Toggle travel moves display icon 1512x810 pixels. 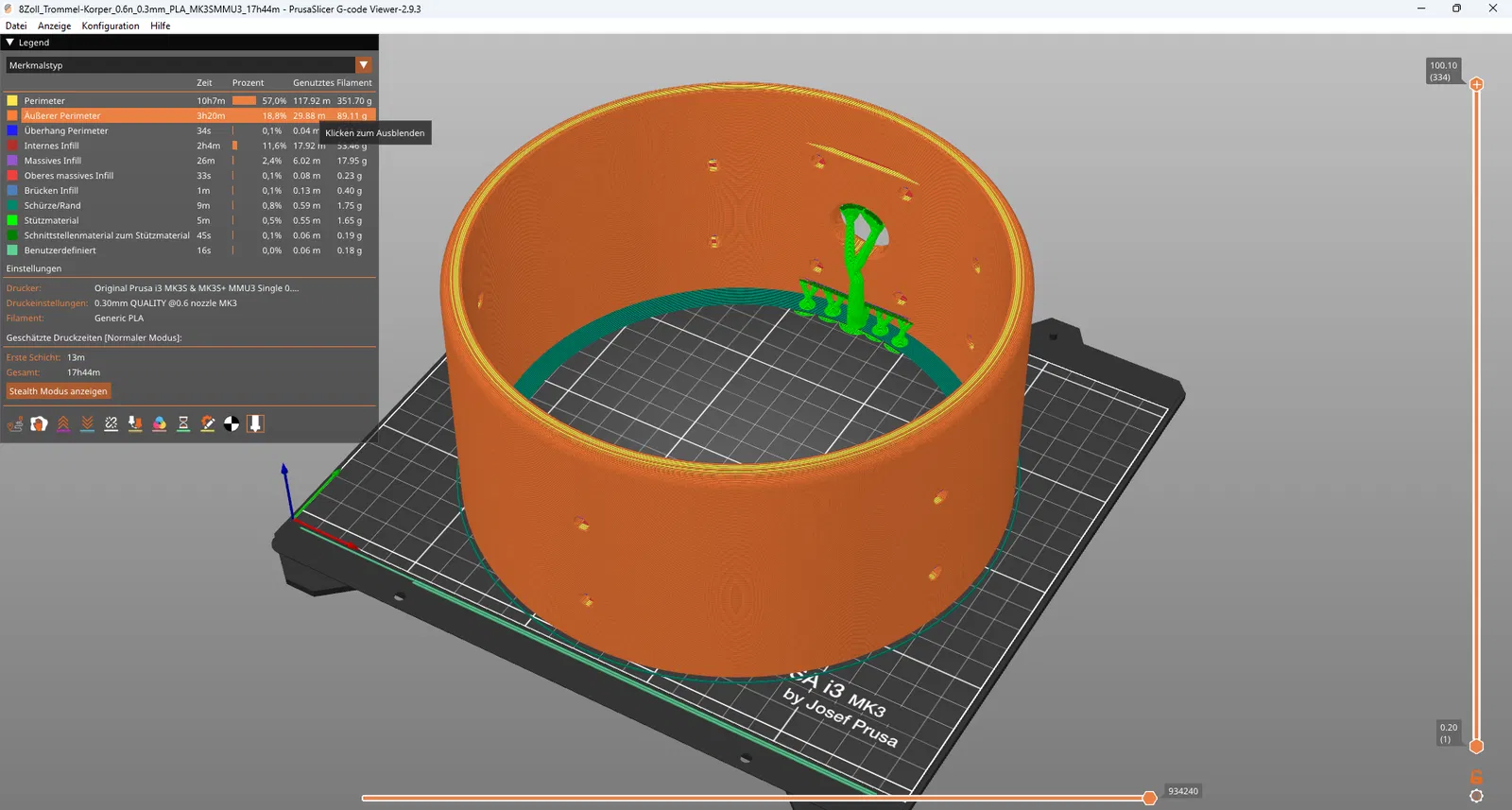[15, 424]
